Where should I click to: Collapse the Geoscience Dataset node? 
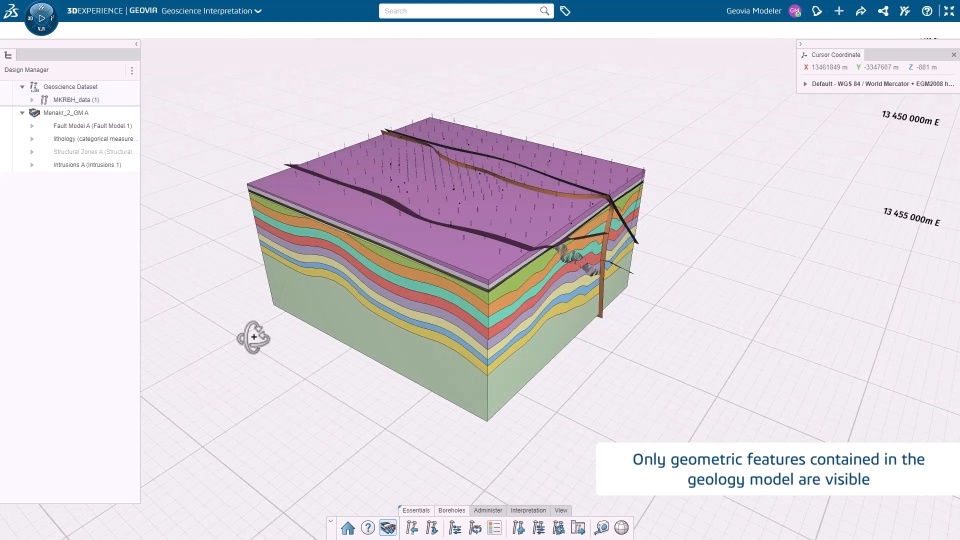[23, 87]
